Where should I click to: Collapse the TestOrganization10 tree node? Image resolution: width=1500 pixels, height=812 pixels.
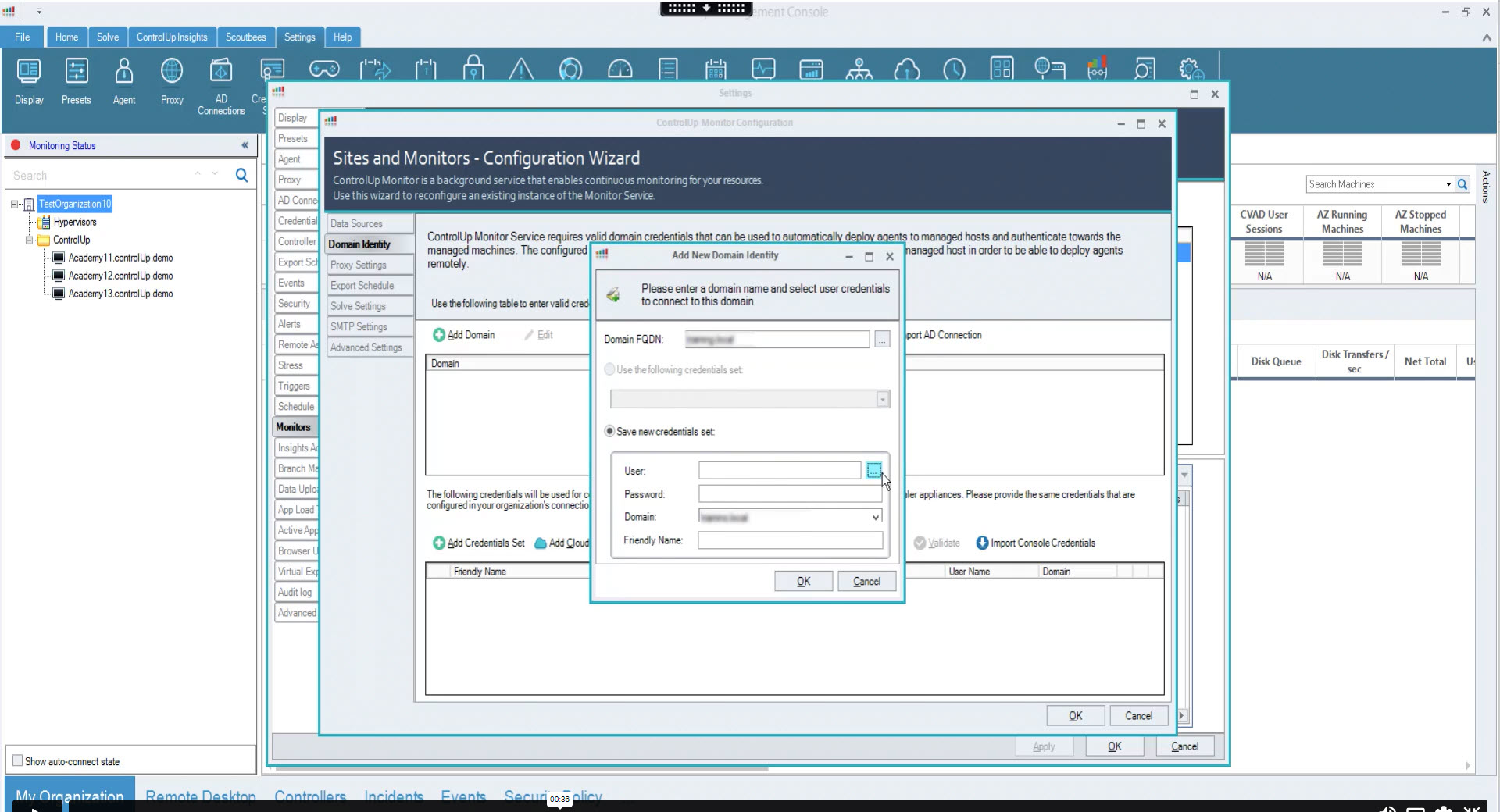pos(15,205)
